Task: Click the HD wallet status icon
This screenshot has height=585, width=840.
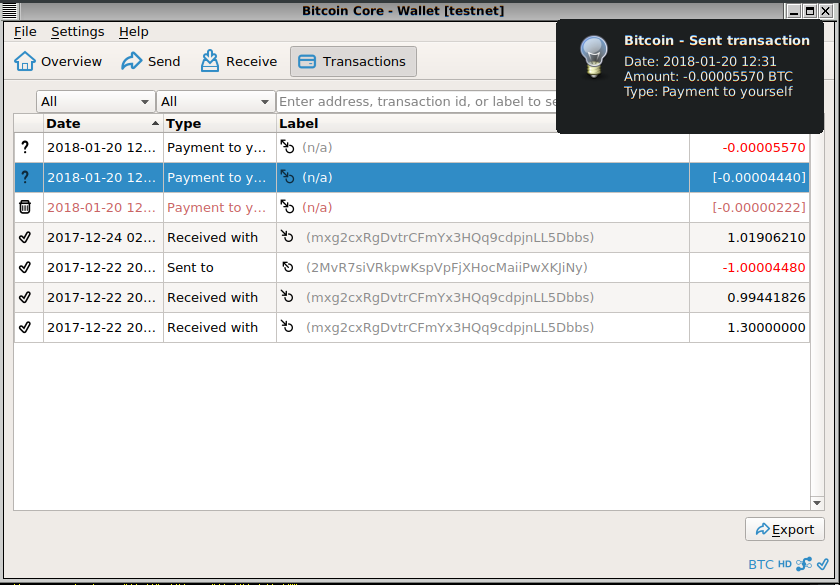Action: coord(785,564)
